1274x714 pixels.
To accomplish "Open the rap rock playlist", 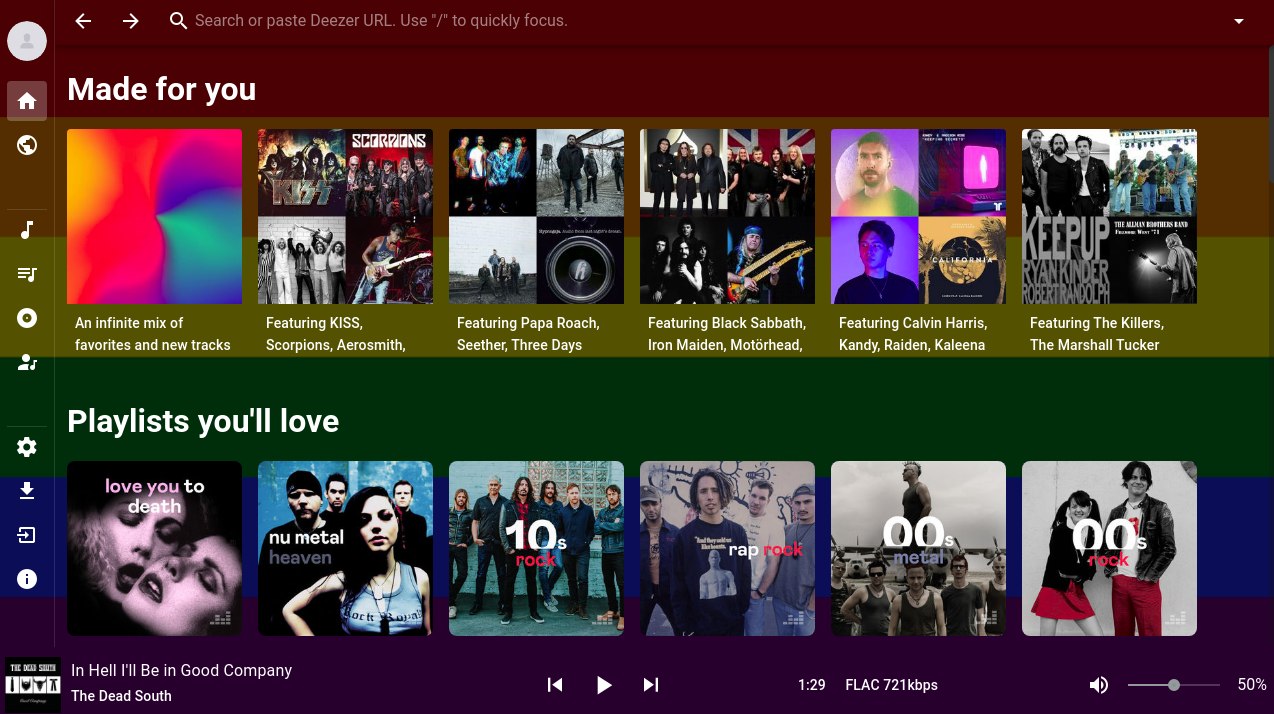I will coord(727,548).
